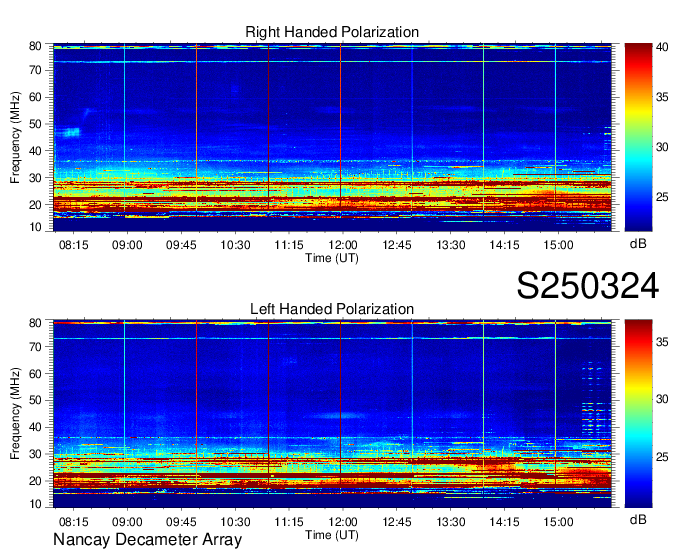Click the 10 MHz tick of upper plot

35,227
